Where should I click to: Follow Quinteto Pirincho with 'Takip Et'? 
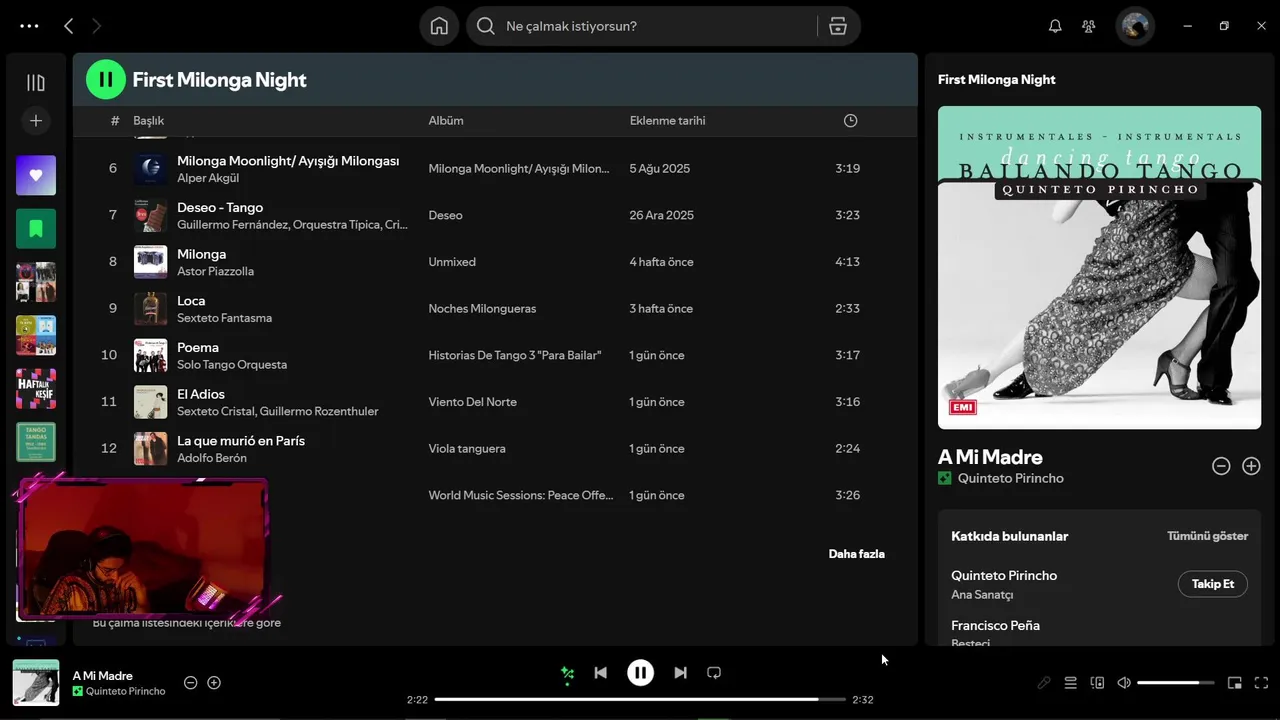tap(1212, 584)
